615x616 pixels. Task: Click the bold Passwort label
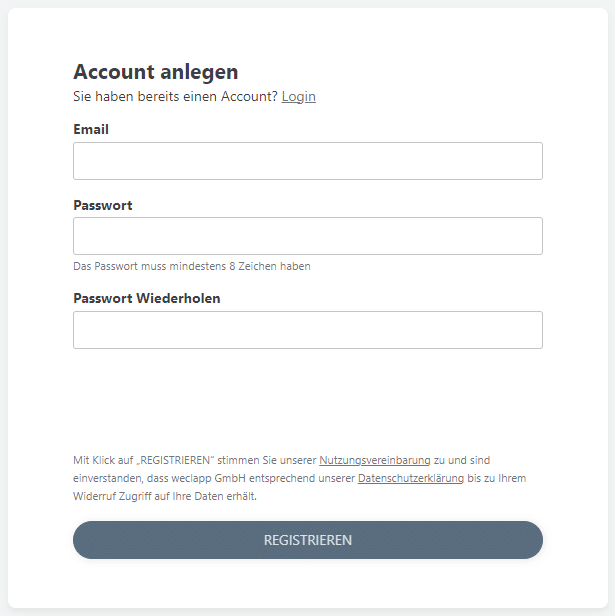pos(103,205)
